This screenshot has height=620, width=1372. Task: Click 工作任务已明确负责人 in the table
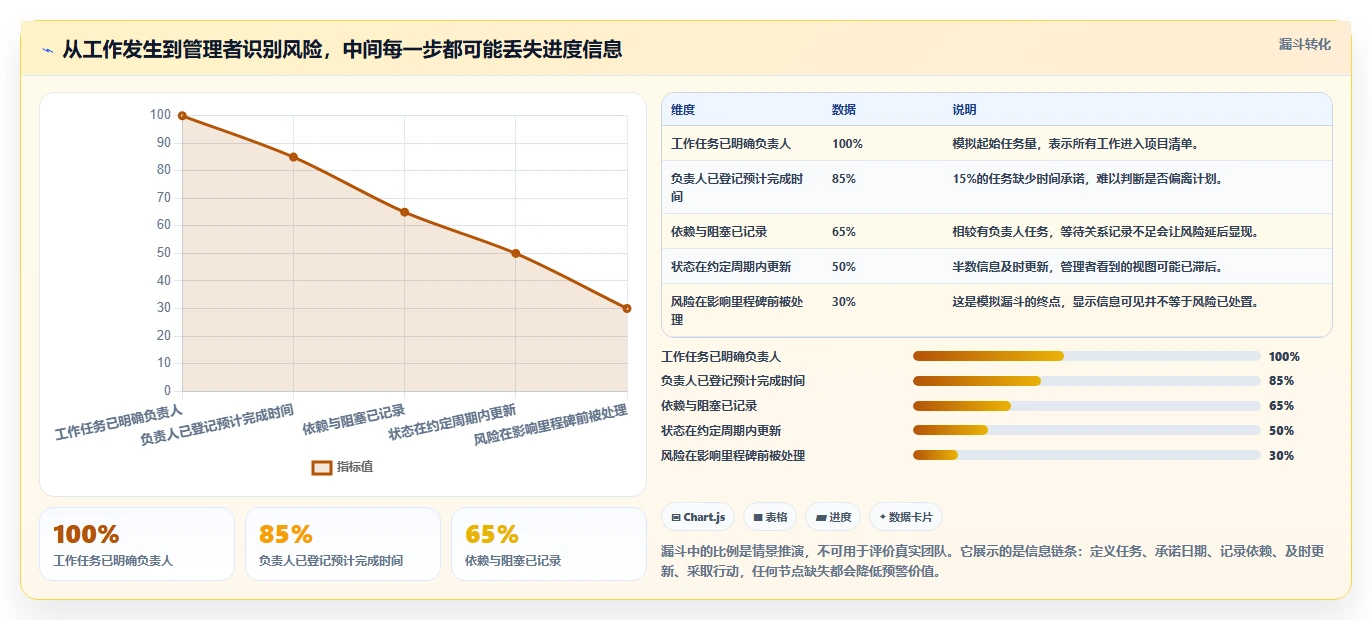coord(731,144)
